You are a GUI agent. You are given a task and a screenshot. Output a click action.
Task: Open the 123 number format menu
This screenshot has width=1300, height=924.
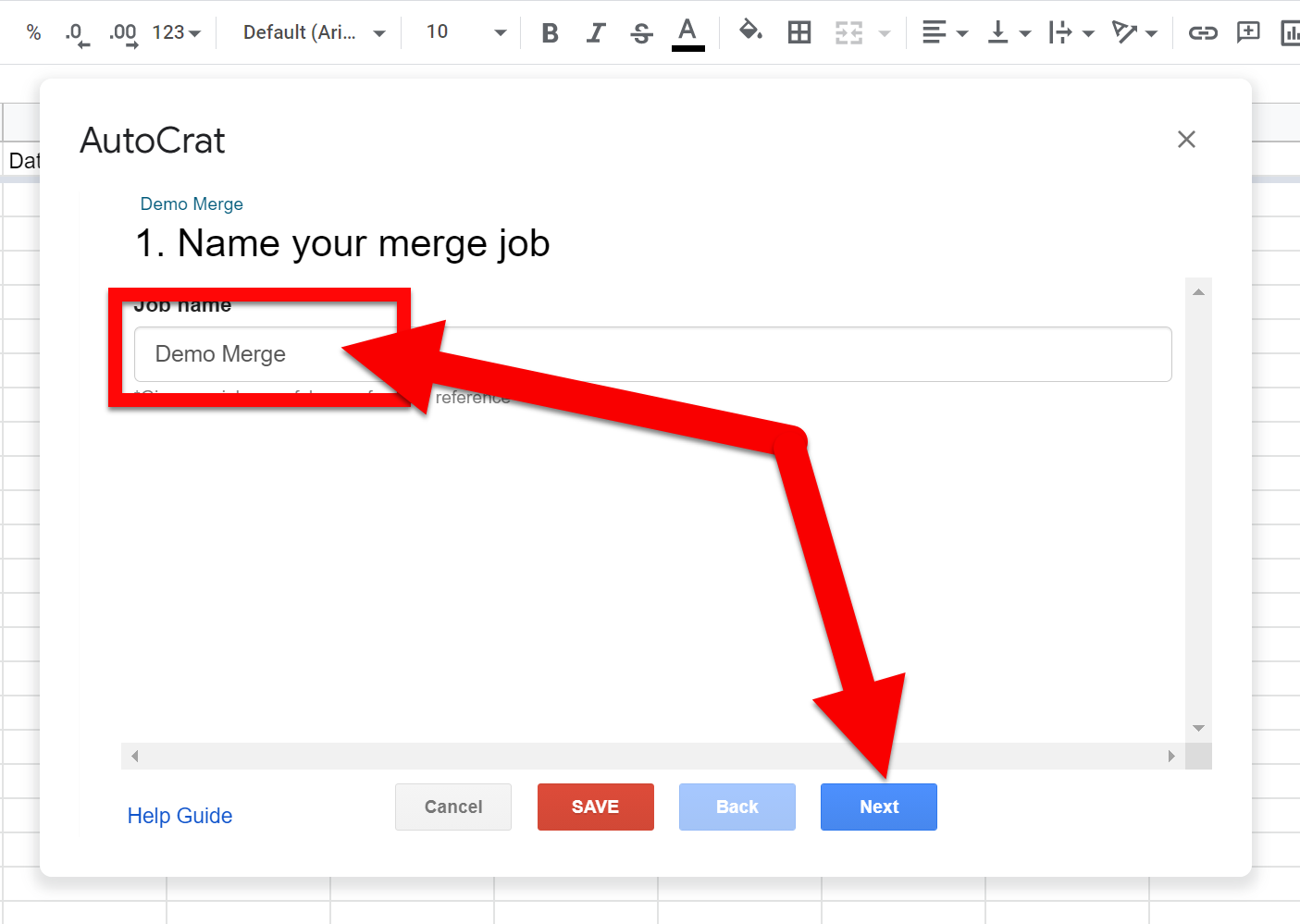click(176, 32)
